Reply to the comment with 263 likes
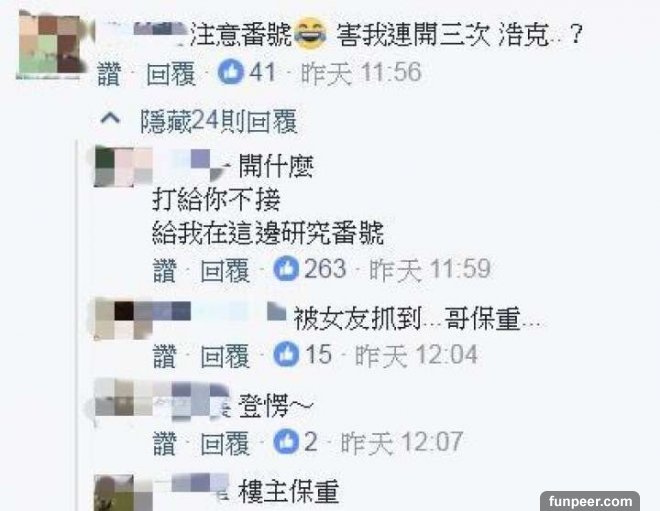660x511 pixels. click(225, 270)
